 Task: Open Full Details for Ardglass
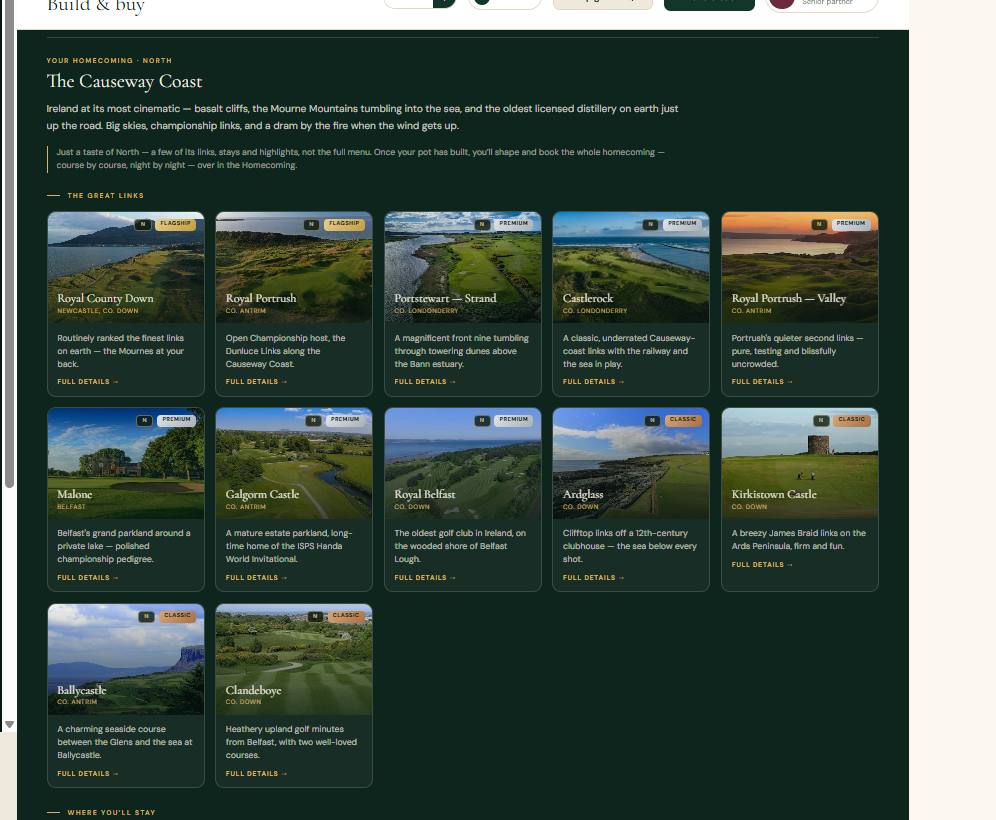(593, 578)
